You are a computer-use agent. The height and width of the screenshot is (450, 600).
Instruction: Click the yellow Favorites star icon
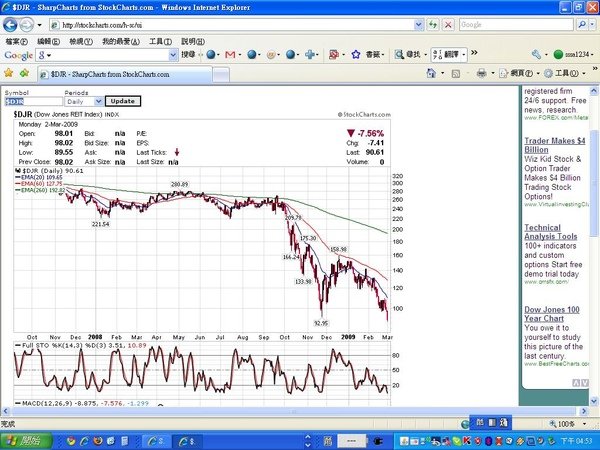pyautogui.click(x=8, y=73)
